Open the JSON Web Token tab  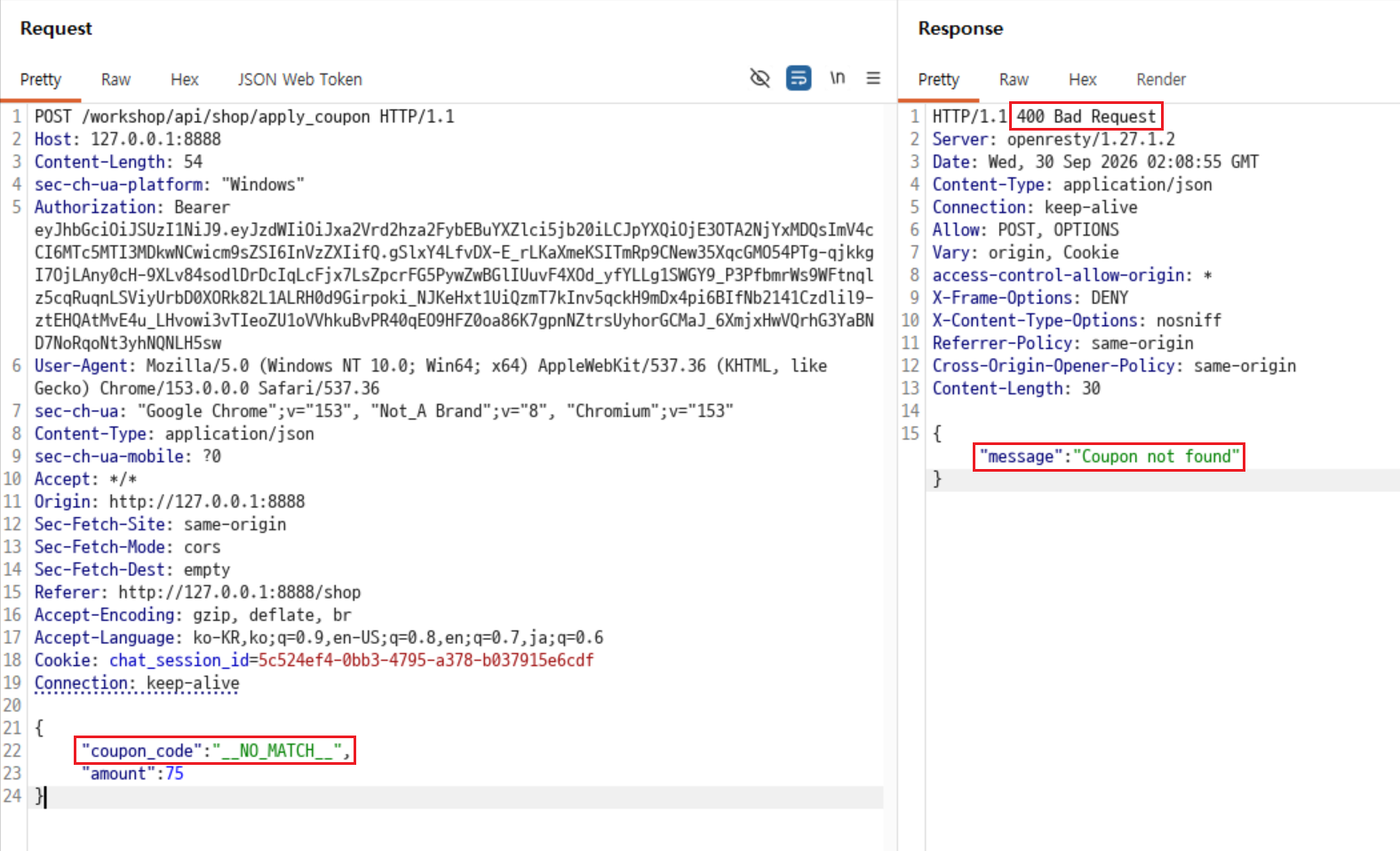pyautogui.click(x=299, y=79)
